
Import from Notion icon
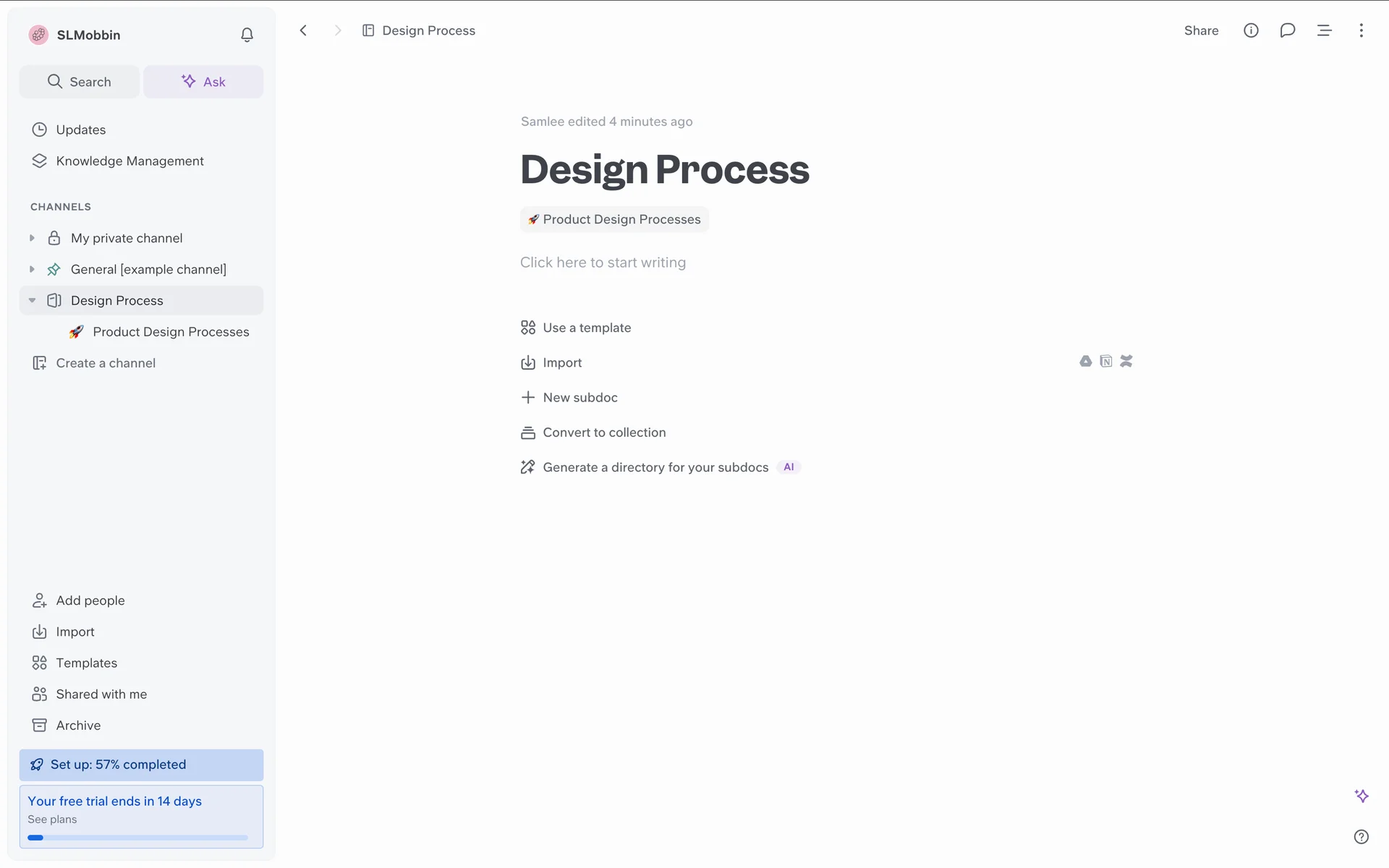[1105, 361]
